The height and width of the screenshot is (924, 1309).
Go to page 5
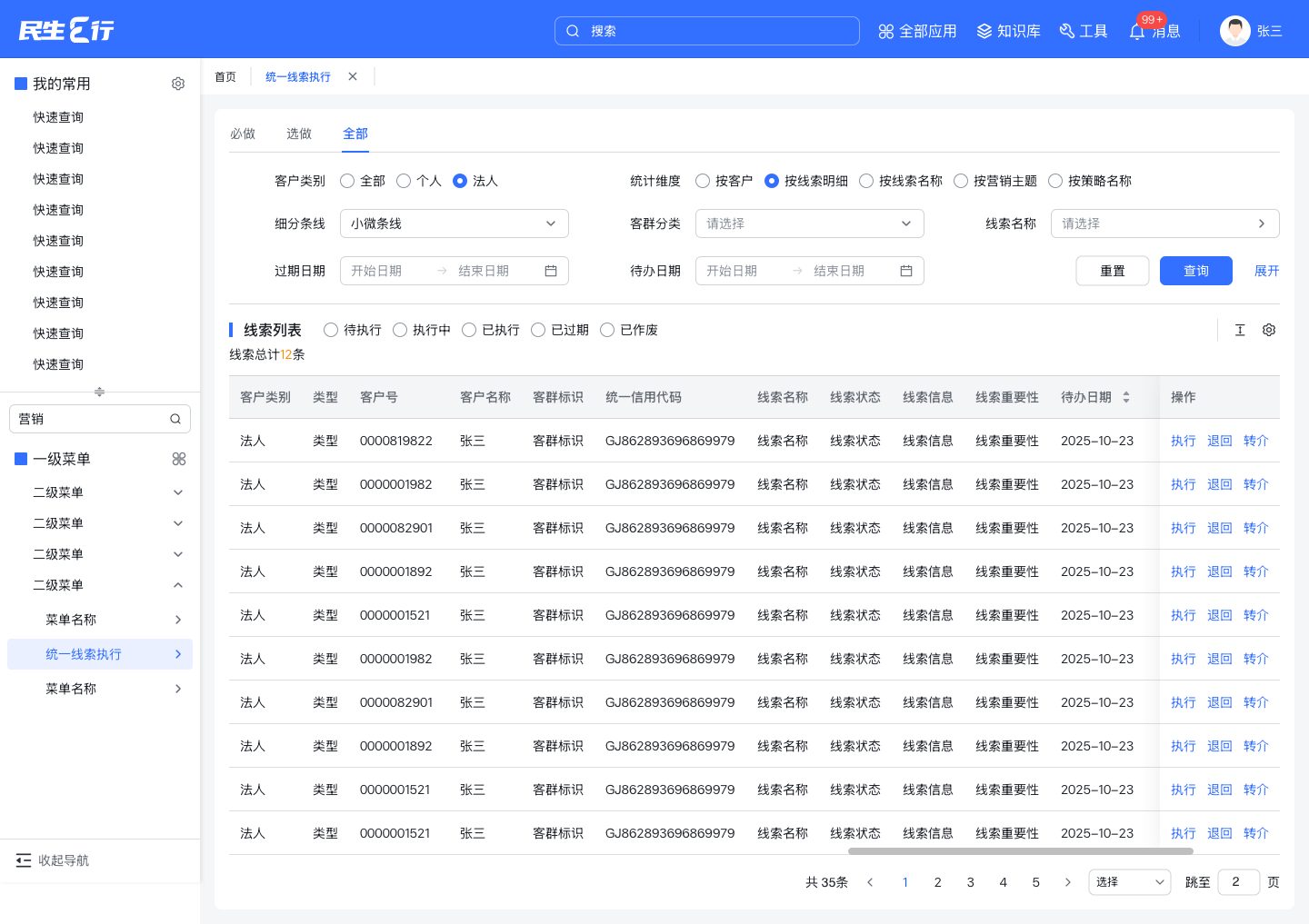(x=1036, y=882)
